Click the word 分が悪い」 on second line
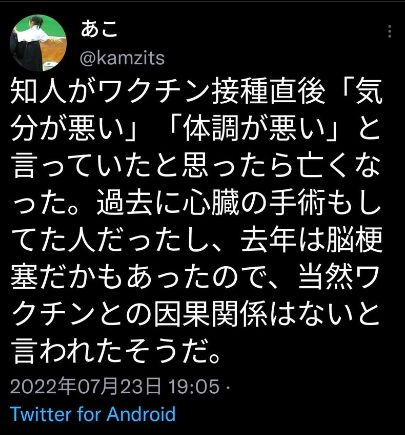This screenshot has height=435, width=405. coord(83,128)
